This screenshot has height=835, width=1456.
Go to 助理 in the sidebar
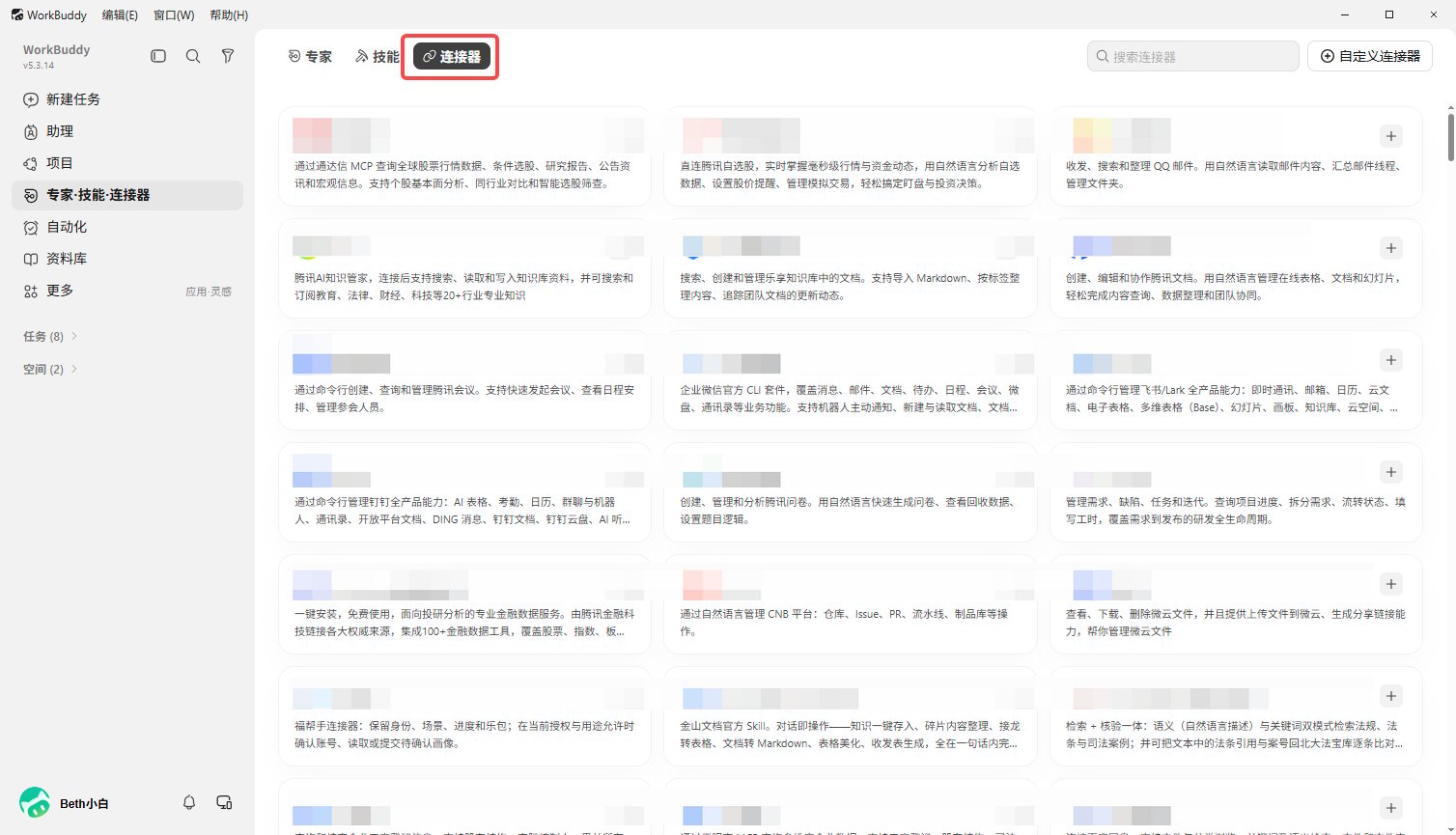[x=127, y=131]
